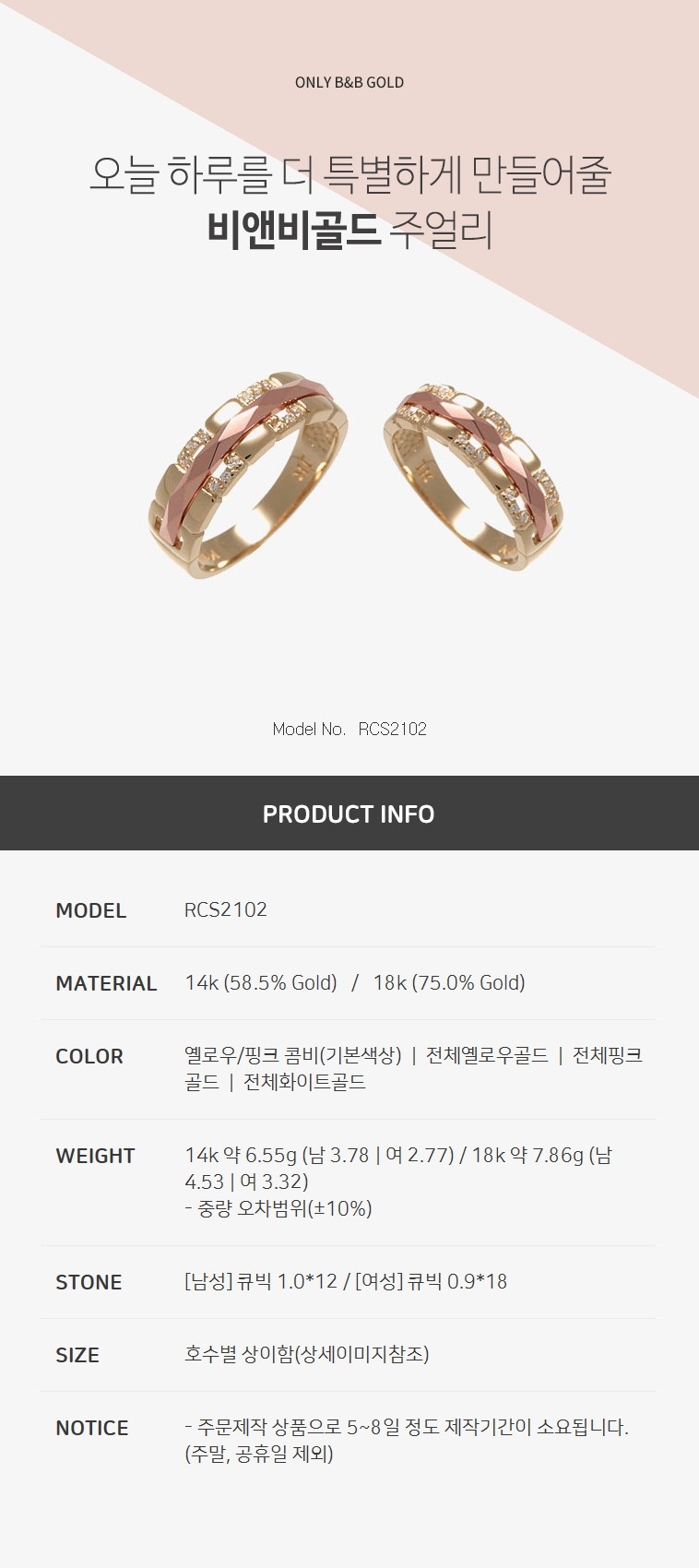This screenshot has width=699, height=1568.
Task: Click the STONE row label
Action: (89, 1282)
